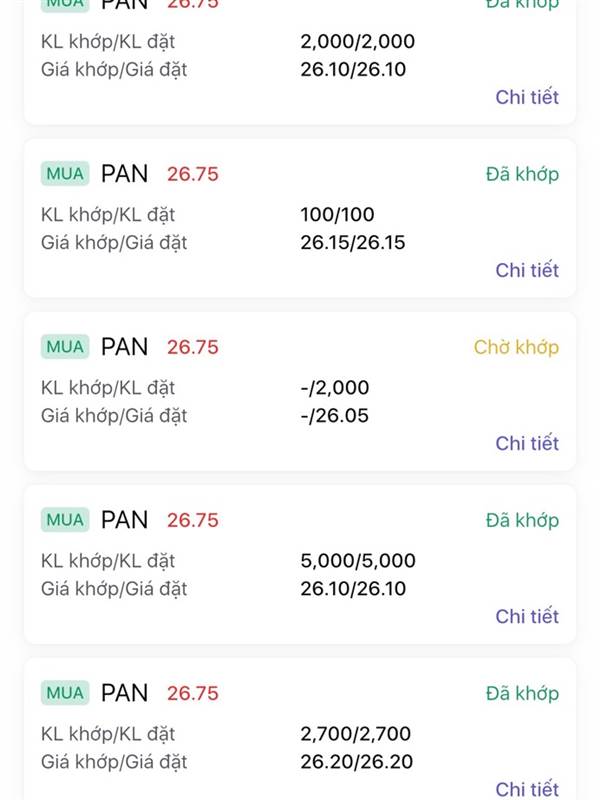The height and width of the screenshot is (800, 600).
Task: Tap the red 26.75 price in the pending order
Action: (x=192, y=347)
